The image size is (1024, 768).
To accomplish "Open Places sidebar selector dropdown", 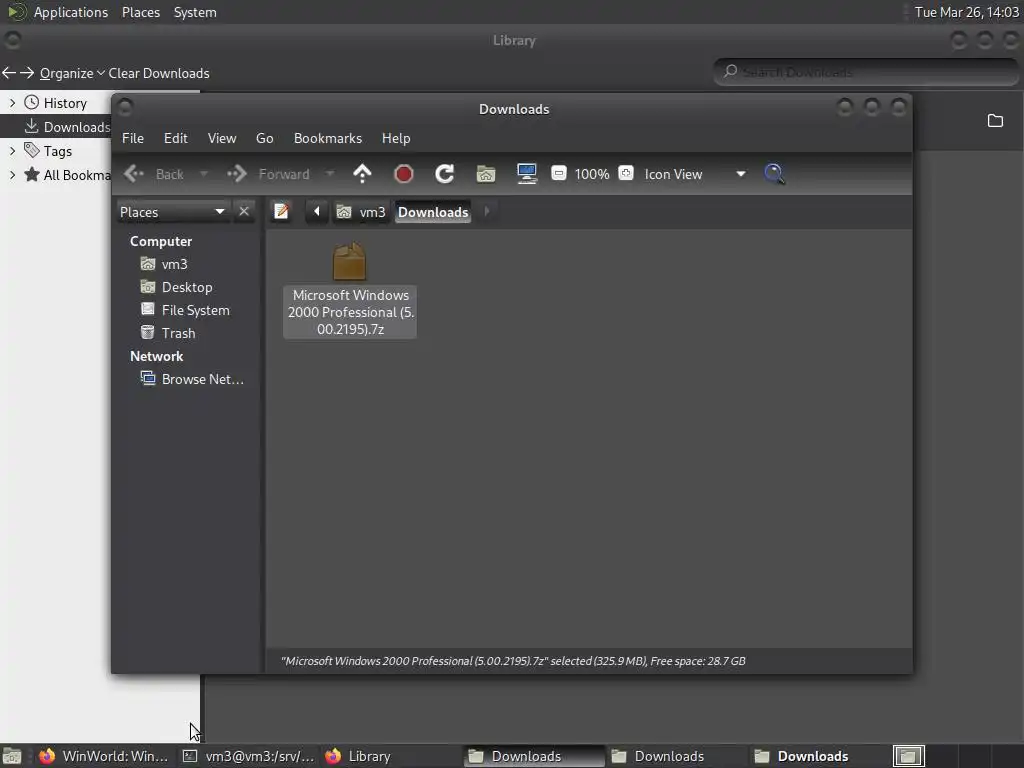I will click(x=172, y=212).
